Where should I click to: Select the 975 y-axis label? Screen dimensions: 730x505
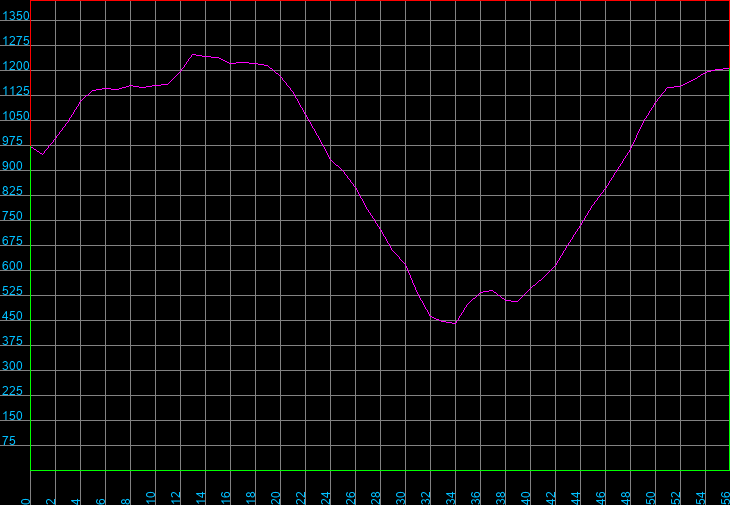(12, 141)
